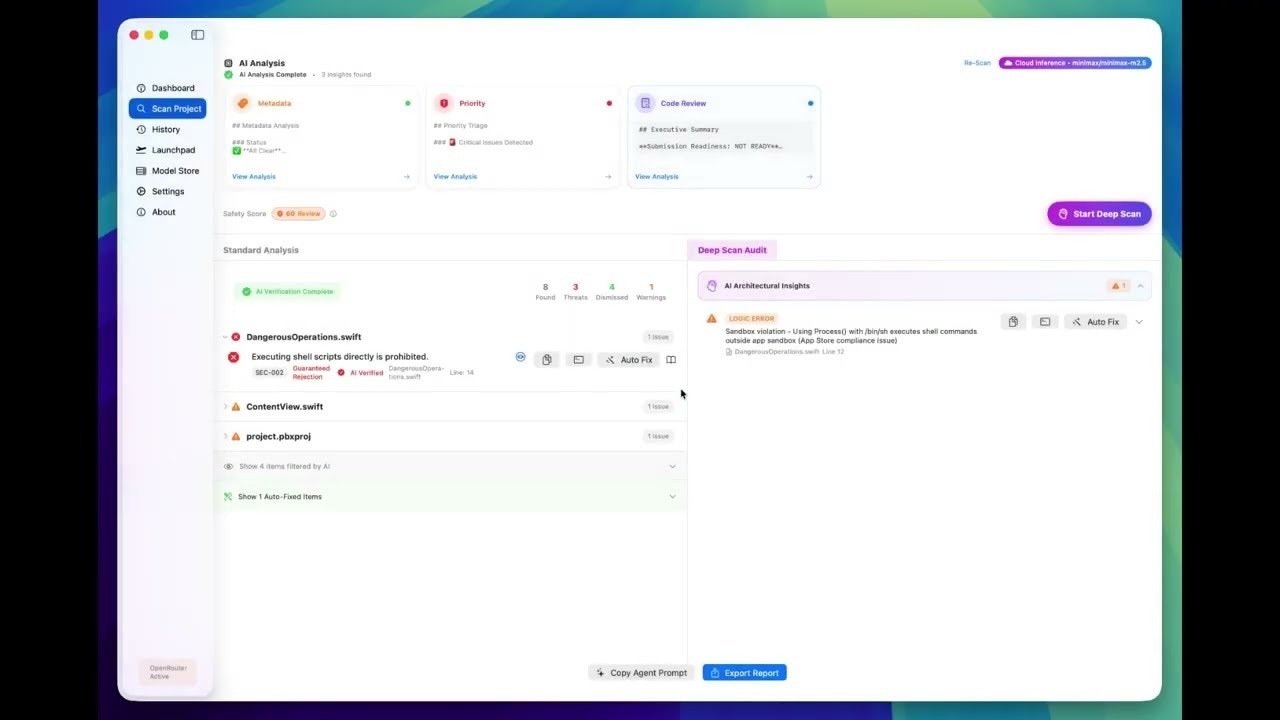
Task: Auto Fix the shell script issue
Action: tap(629, 360)
